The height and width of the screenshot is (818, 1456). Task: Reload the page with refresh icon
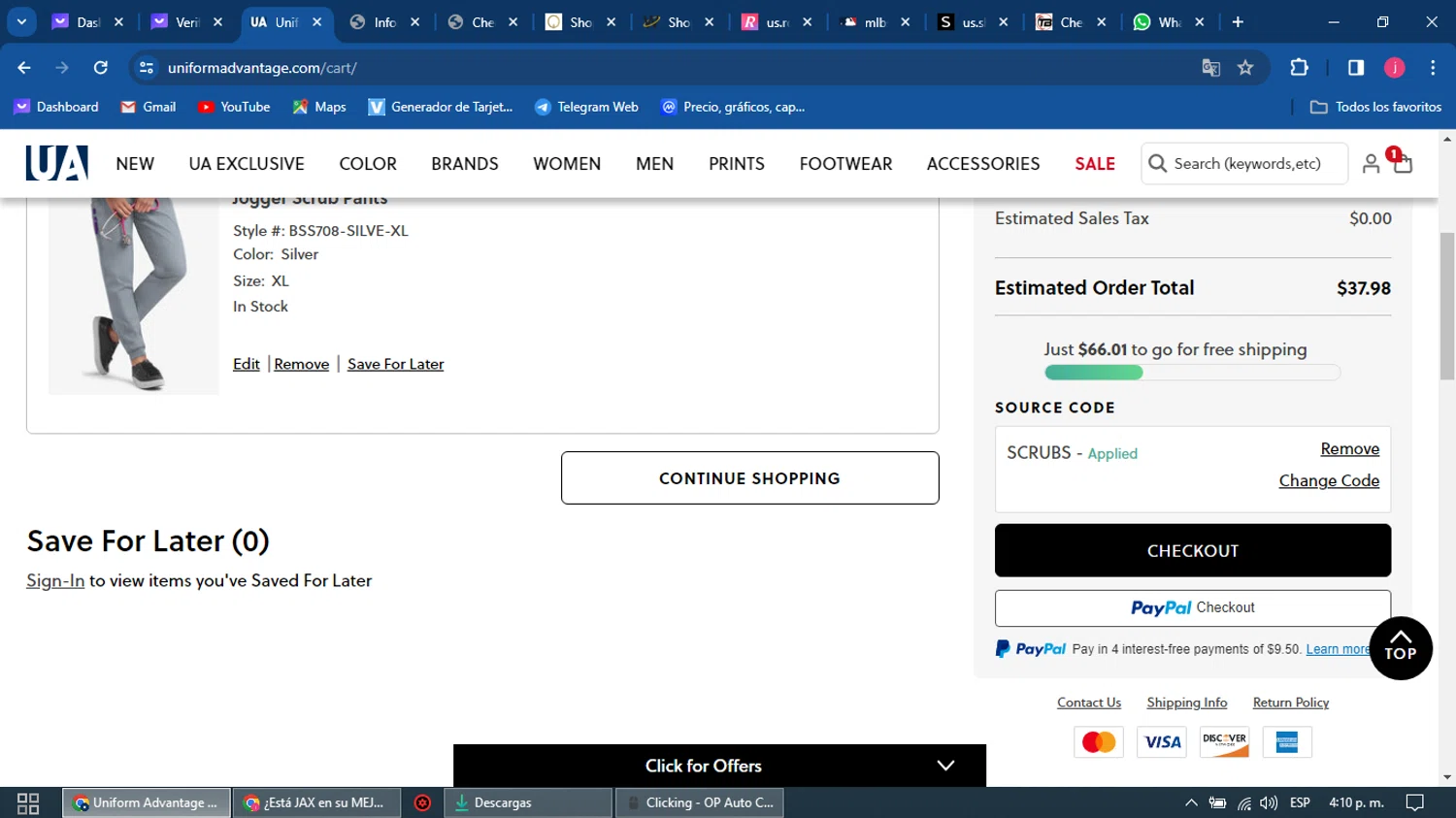coord(101,68)
